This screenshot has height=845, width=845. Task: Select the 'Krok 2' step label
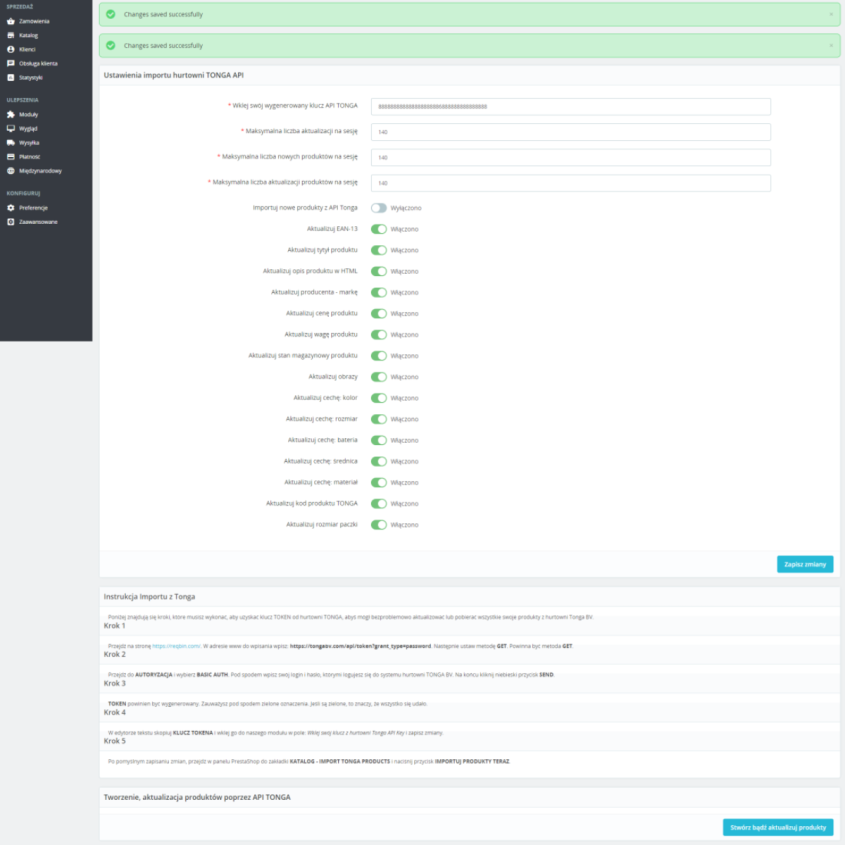point(114,654)
